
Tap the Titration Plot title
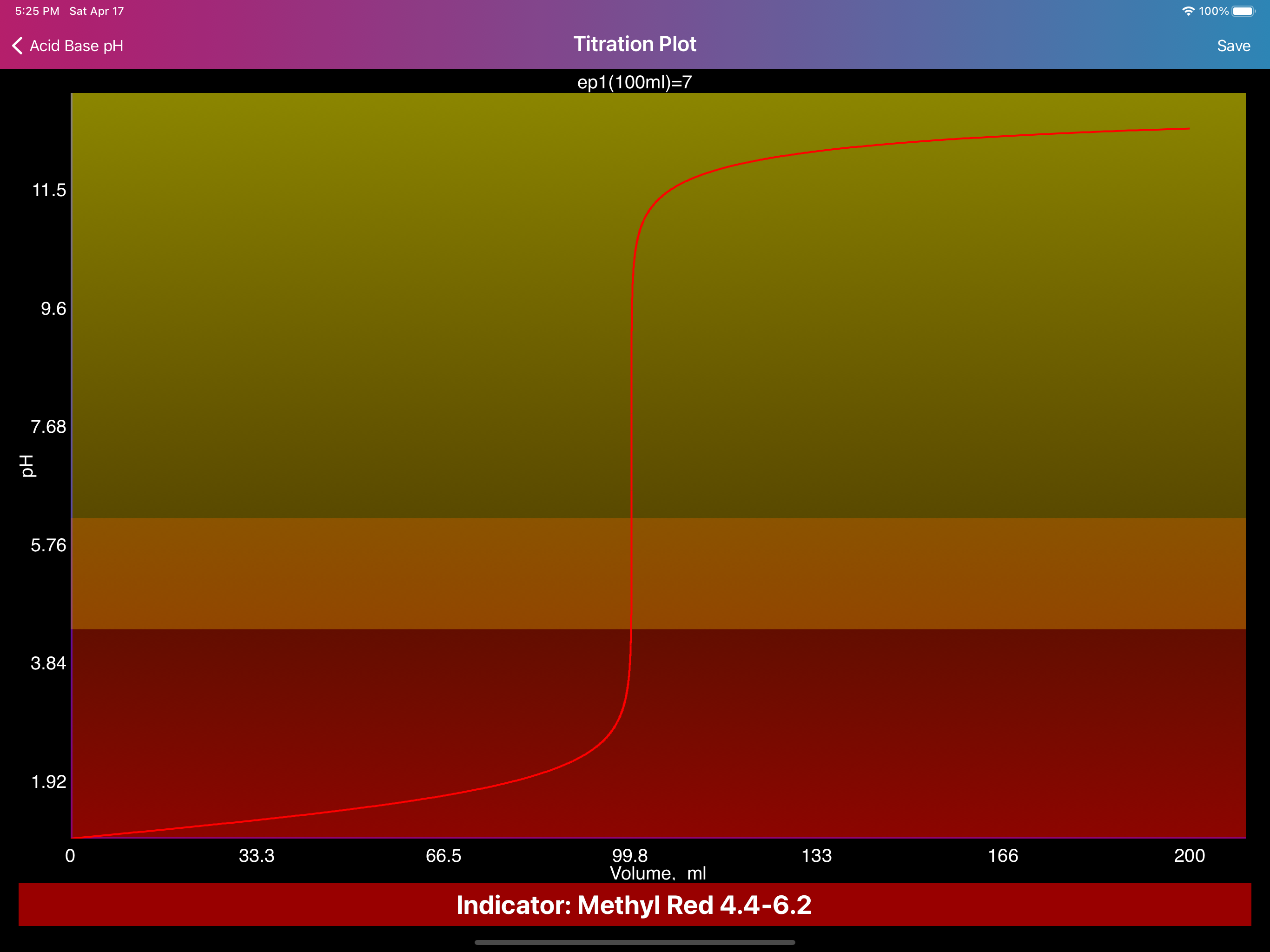tap(635, 44)
